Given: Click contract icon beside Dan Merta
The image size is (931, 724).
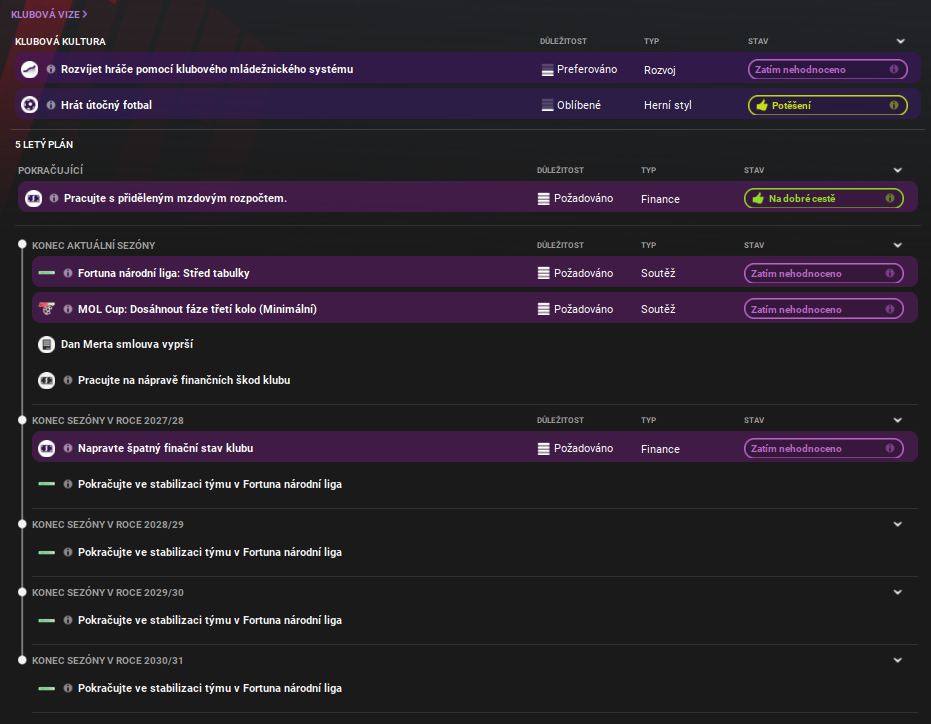Looking at the screenshot, I should pyautogui.click(x=46, y=344).
